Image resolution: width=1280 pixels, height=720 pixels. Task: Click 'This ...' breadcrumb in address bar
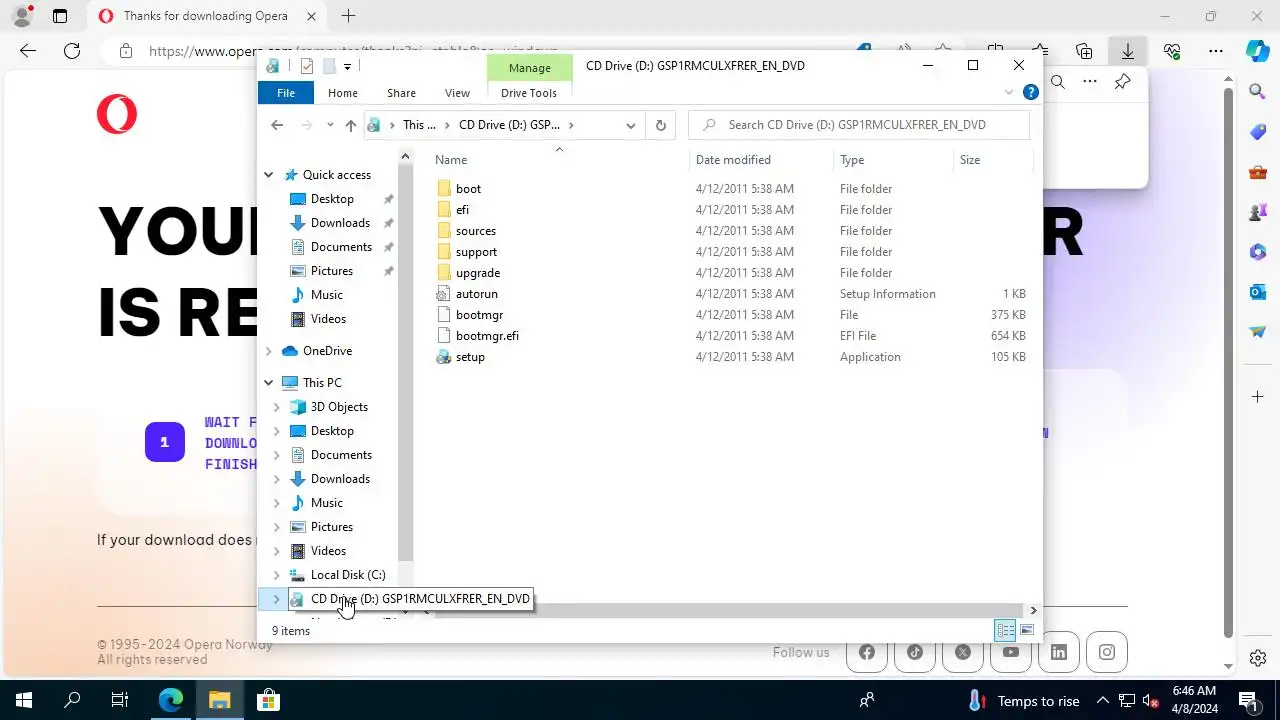[419, 125]
